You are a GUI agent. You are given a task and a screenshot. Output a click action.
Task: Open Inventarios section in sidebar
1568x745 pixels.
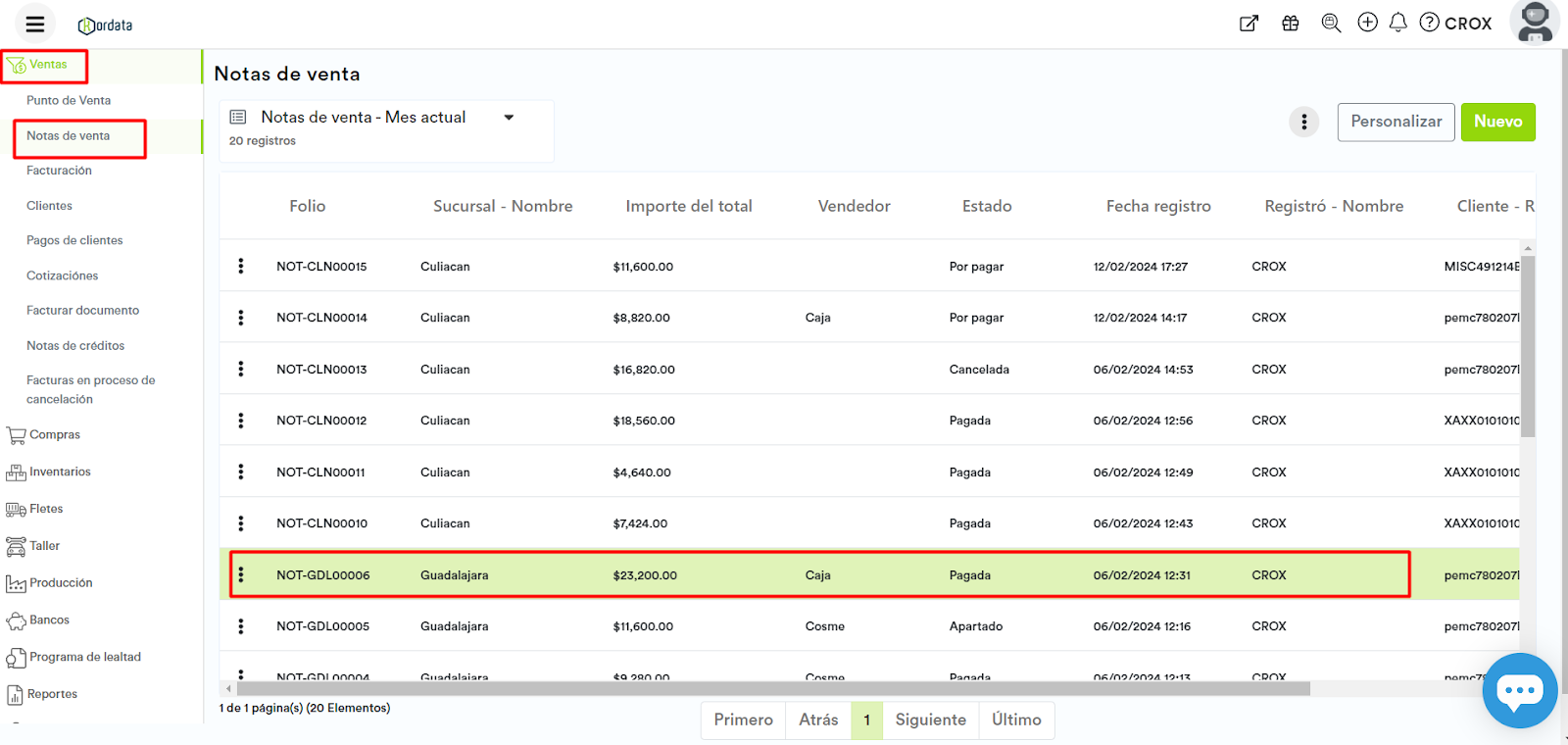[59, 472]
